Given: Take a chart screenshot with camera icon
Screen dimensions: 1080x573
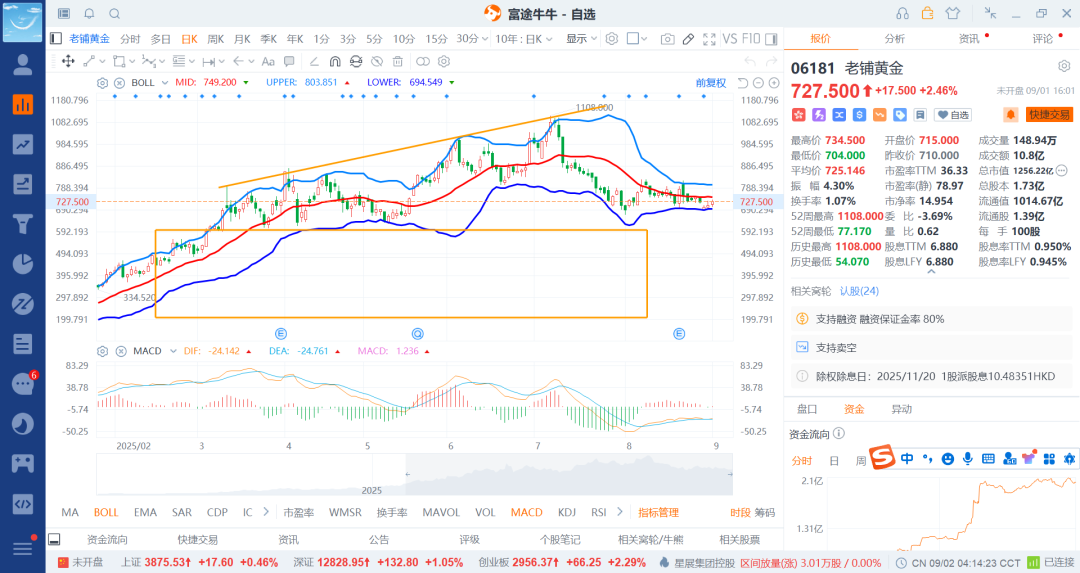Looking at the screenshot, I should pos(667,39).
